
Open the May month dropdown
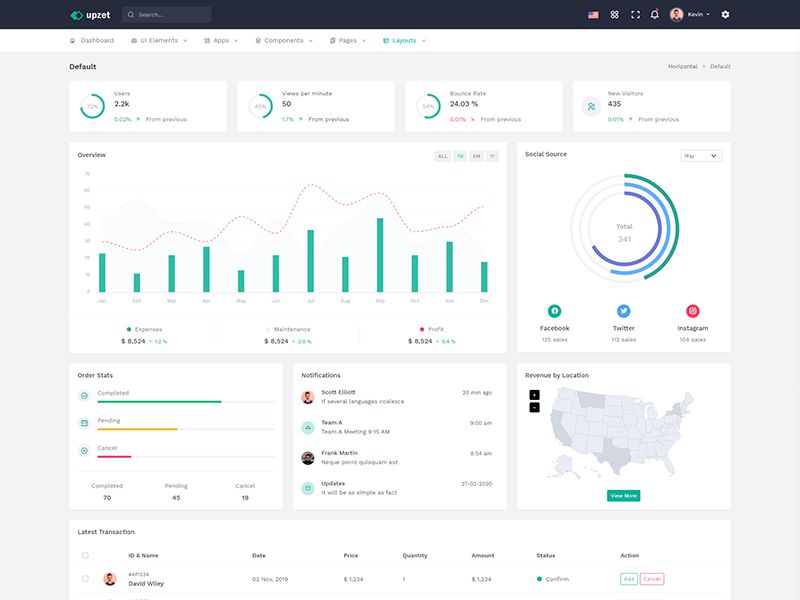pyautogui.click(x=701, y=156)
